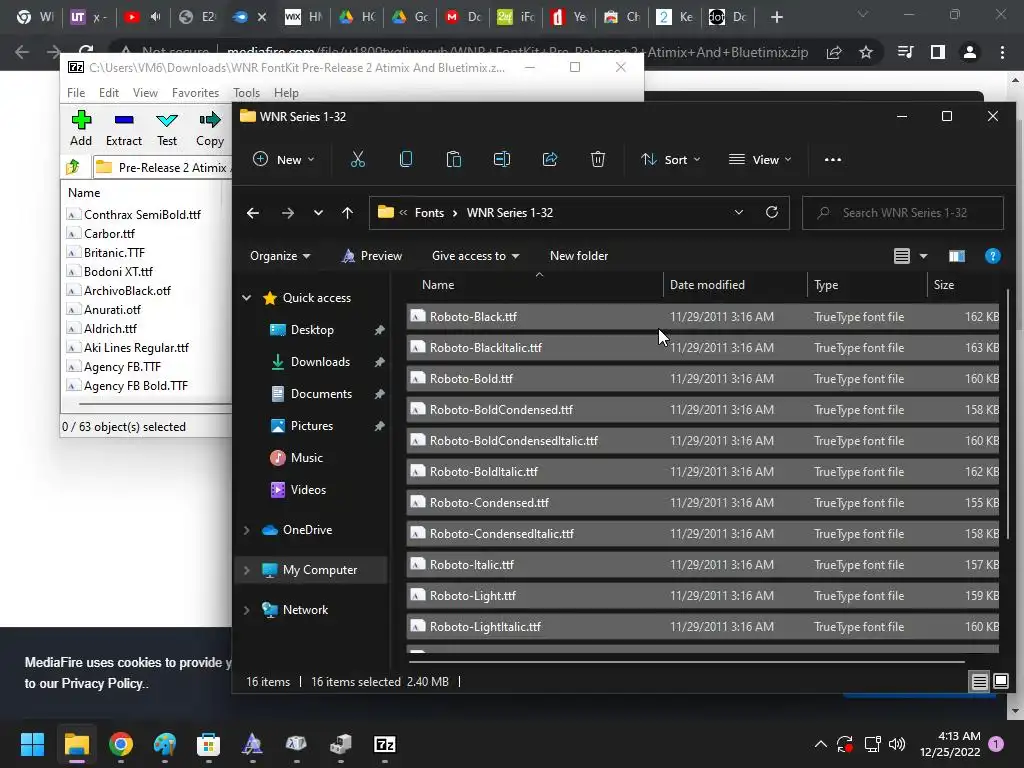
Task: Click the Cut scissors icon in Explorer toolbar
Action: (358, 159)
